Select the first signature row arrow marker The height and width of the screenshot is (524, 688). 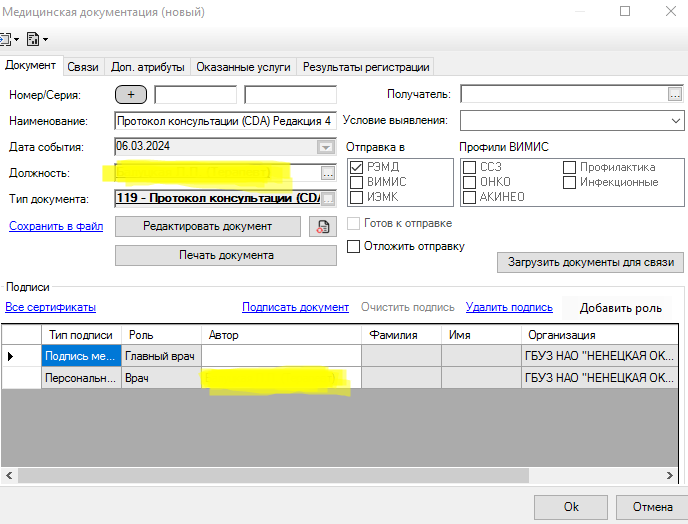pos(11,356)
